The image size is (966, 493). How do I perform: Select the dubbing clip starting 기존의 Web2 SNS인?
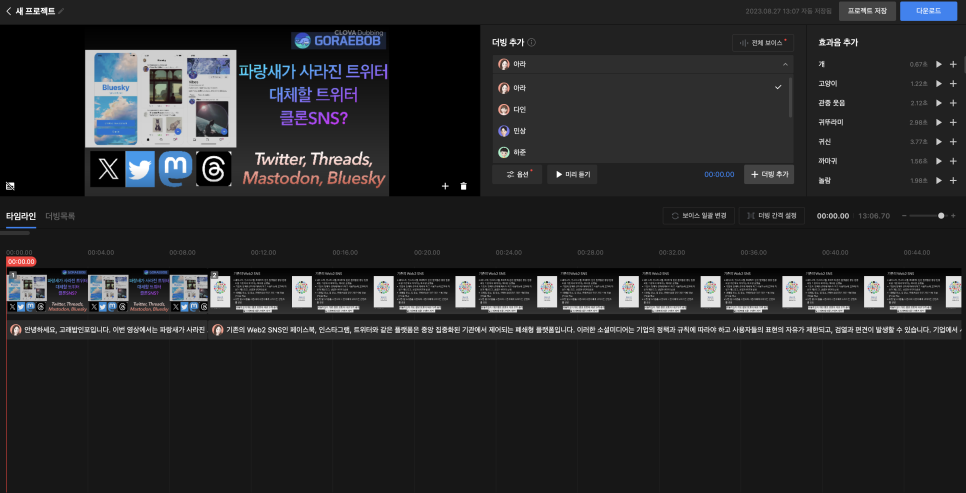click(x=585, y=330)
